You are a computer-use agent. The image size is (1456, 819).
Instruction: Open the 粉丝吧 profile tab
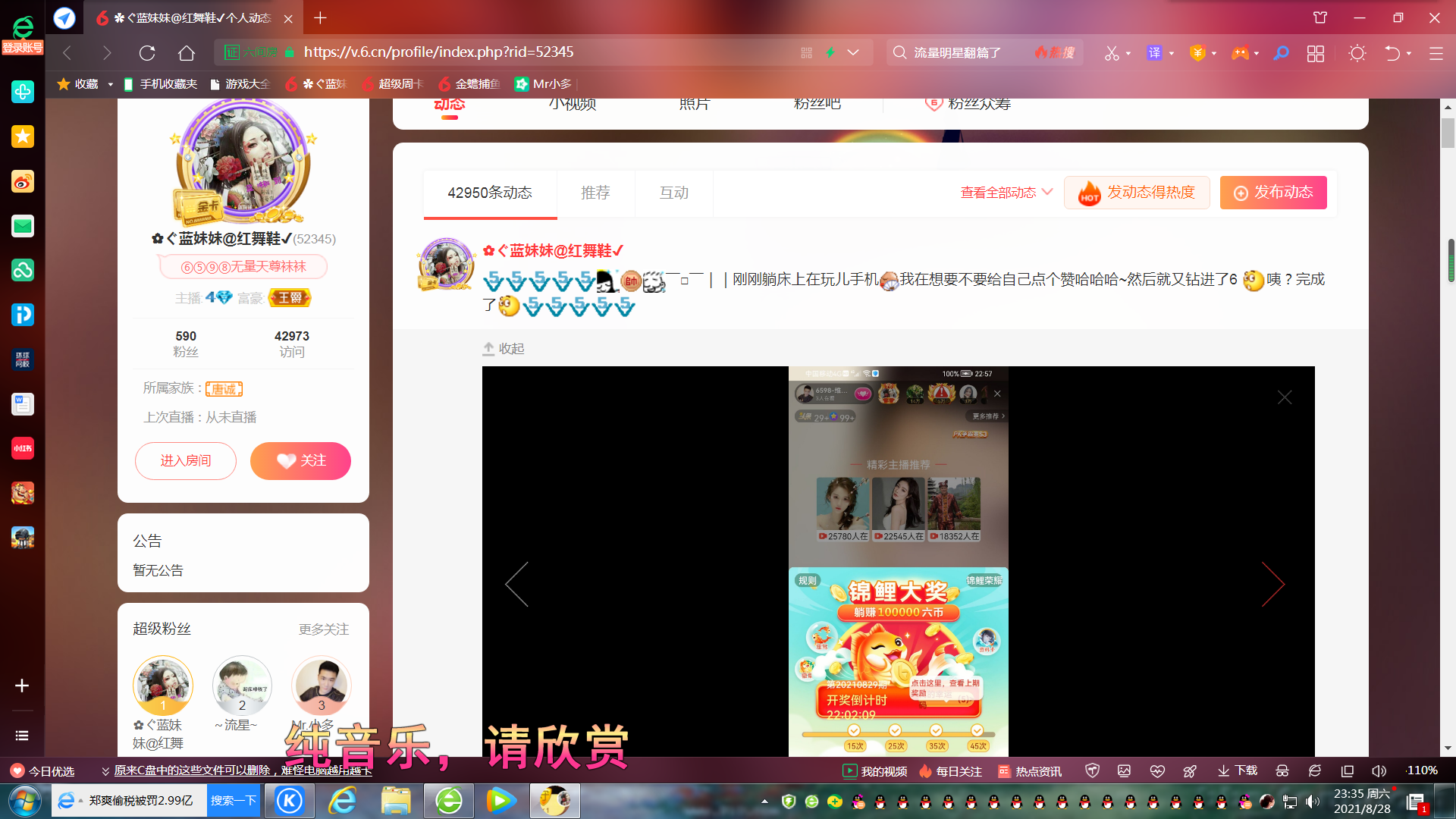tap(817, 104)
